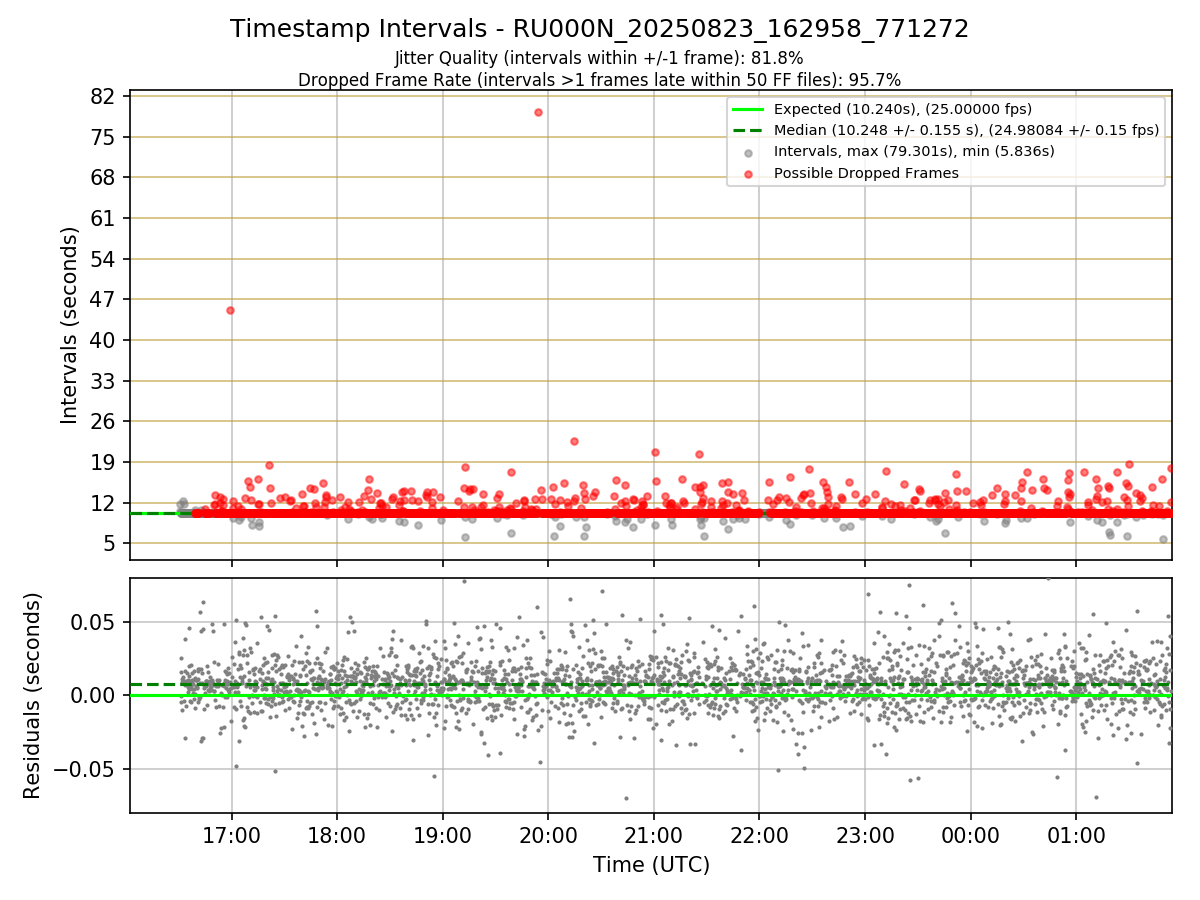The height and width of the screenshot is (900, 1200).
Task: Click the red point near 20 seconds at 21:00
Action: coord(655,452)
